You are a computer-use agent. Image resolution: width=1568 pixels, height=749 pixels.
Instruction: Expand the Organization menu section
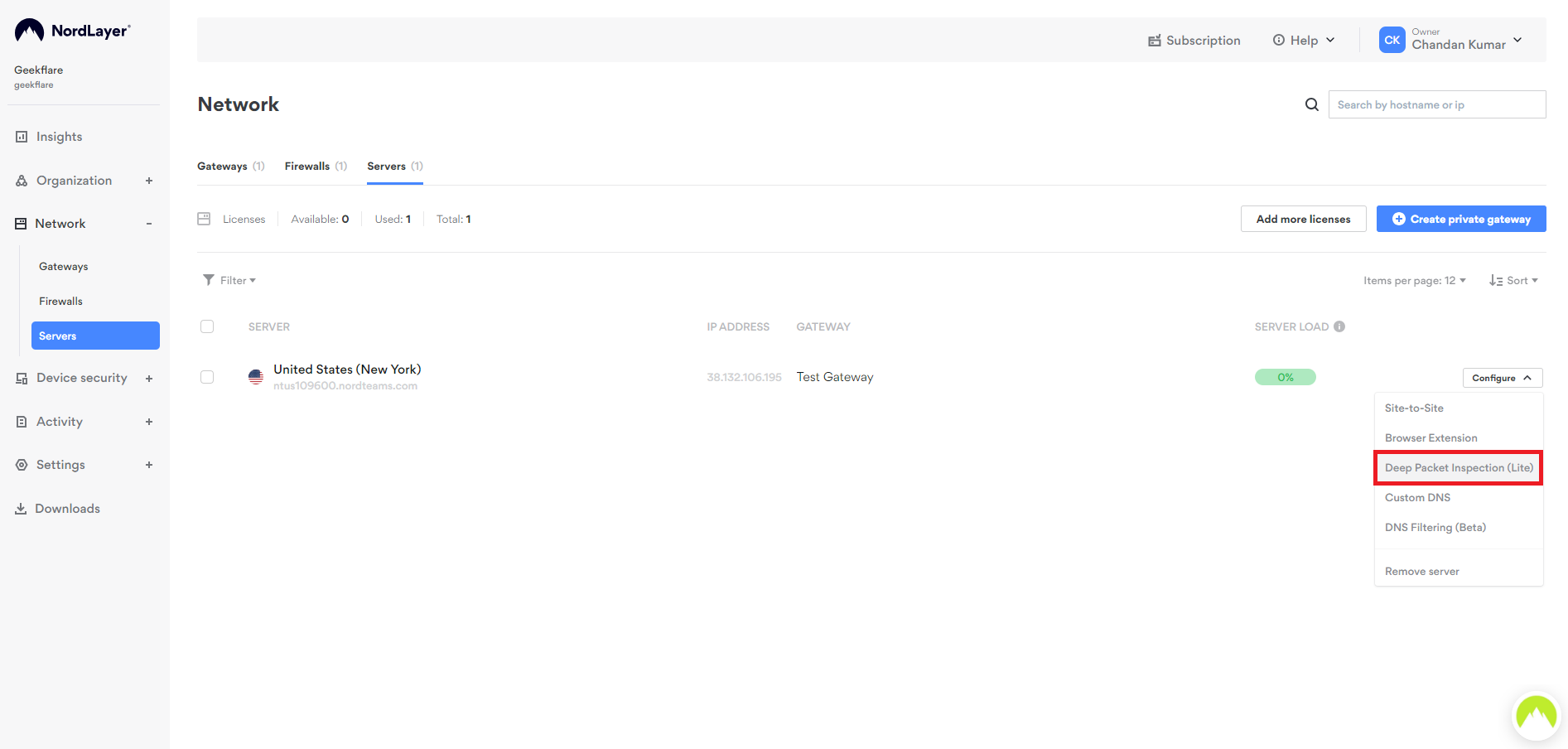pos(149,181)
